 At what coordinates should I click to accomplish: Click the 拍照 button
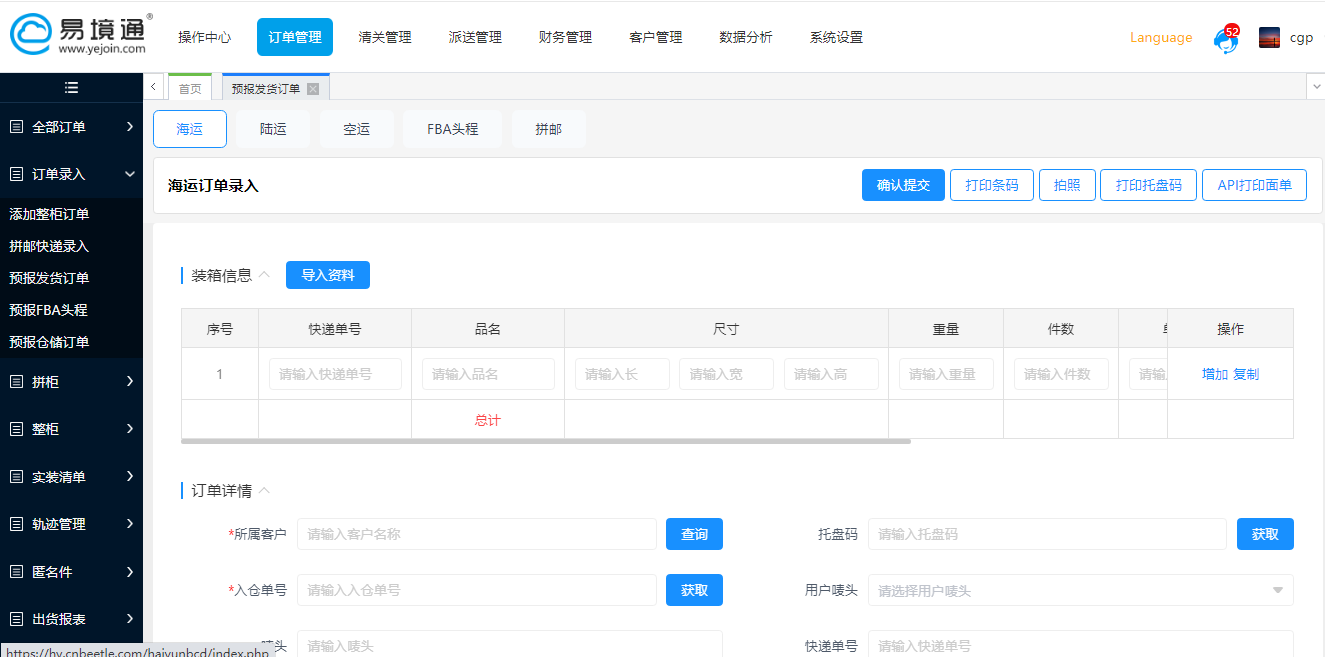tap(1067, 185)
